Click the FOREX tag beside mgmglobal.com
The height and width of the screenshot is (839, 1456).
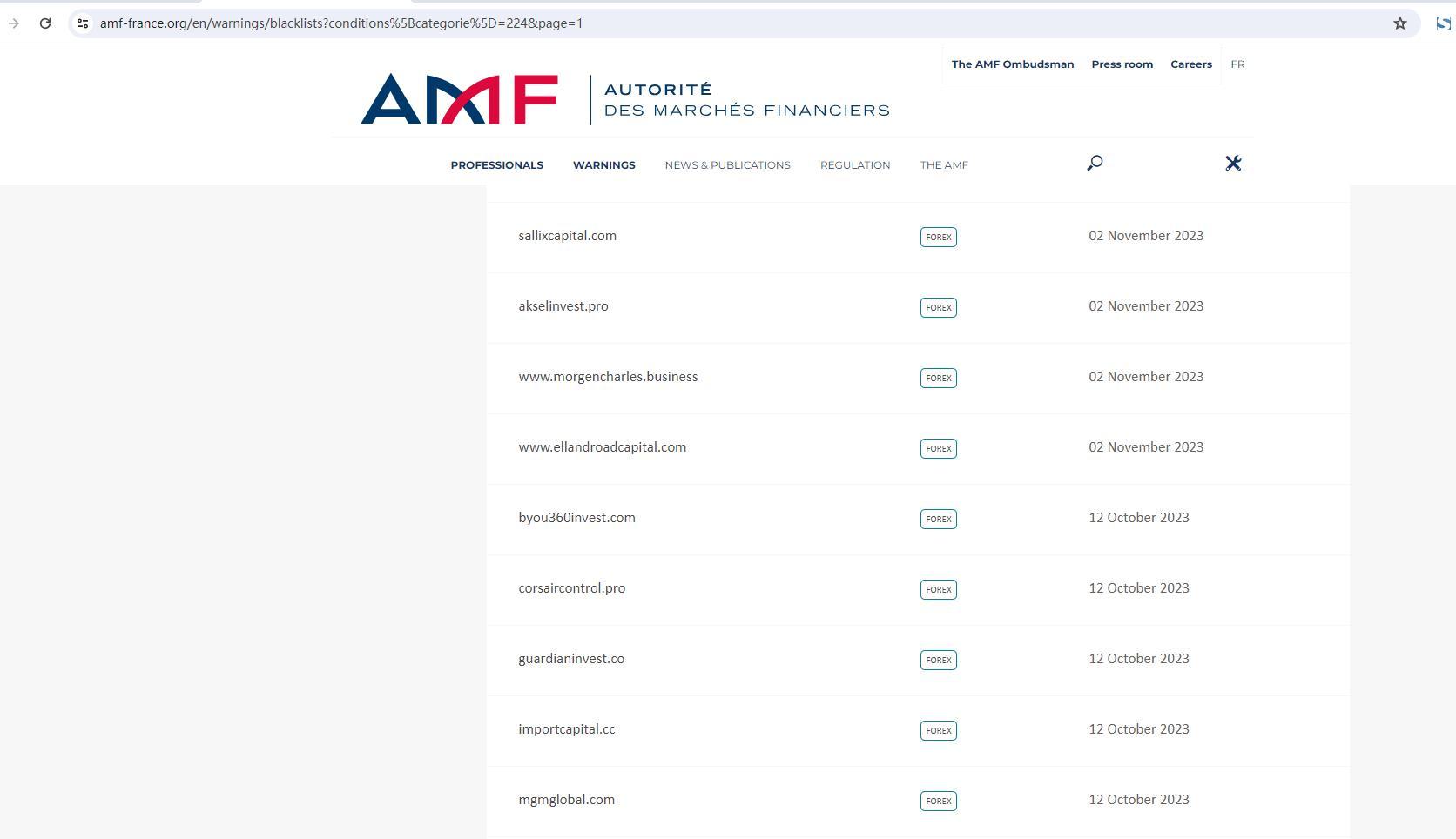[x=938, y=801]
